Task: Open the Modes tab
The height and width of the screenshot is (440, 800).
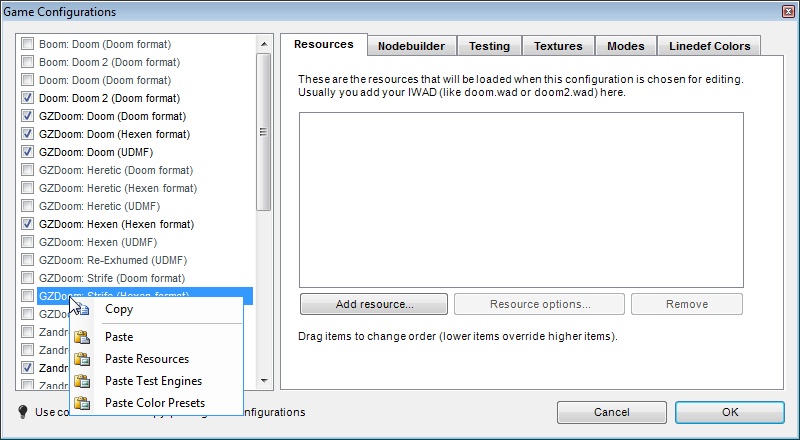Action: click(x=626, y=46)
